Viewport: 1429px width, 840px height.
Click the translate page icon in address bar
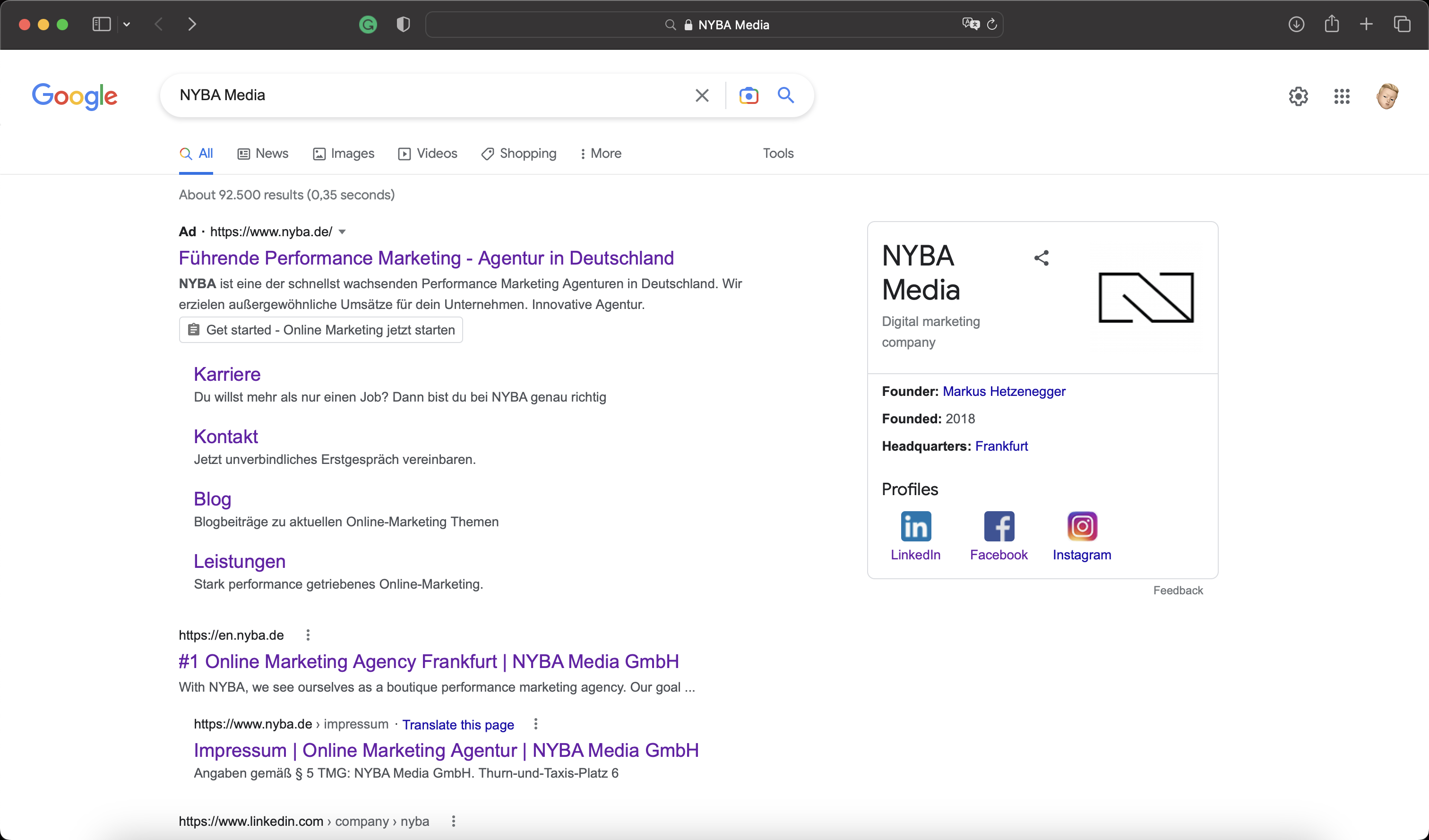pos(970,24)
